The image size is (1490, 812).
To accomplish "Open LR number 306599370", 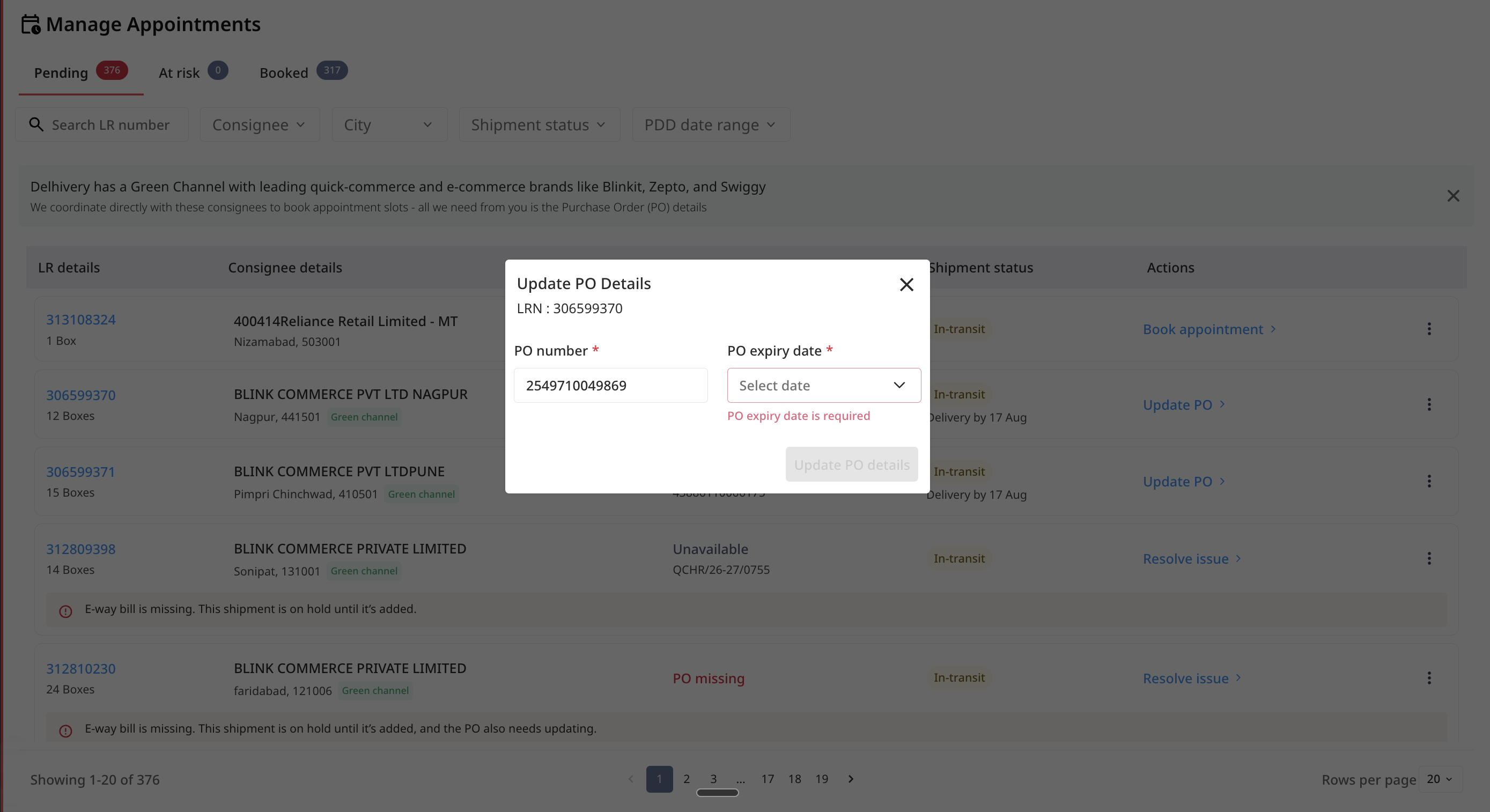I will click(x=81, y=395).
